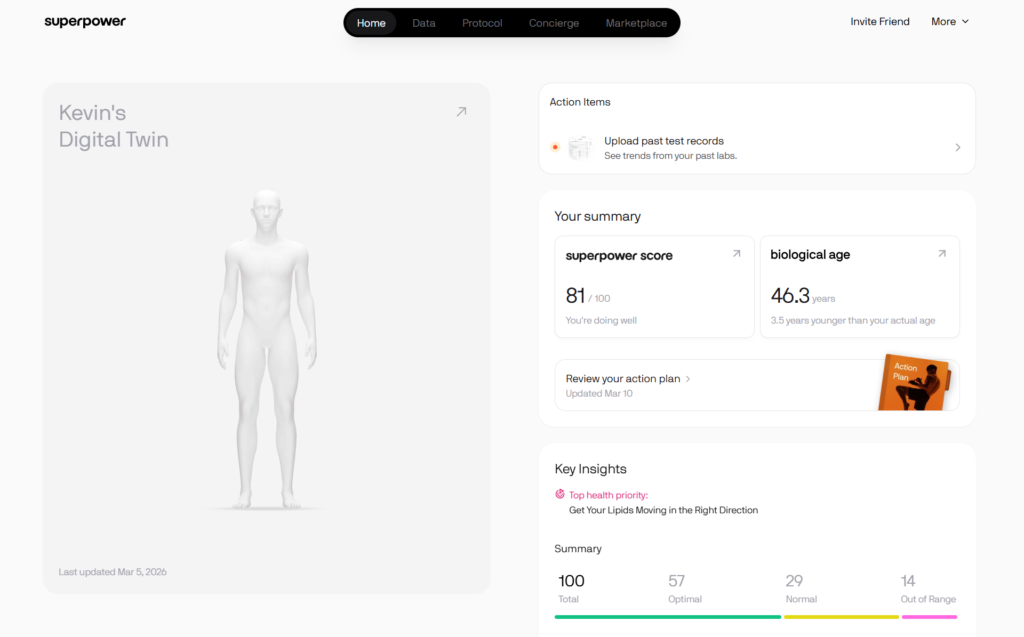Viewport: 1024px width, 637px height.
Task: Open Get Your Lipids Moving insight text
Action: click(664, 510)
